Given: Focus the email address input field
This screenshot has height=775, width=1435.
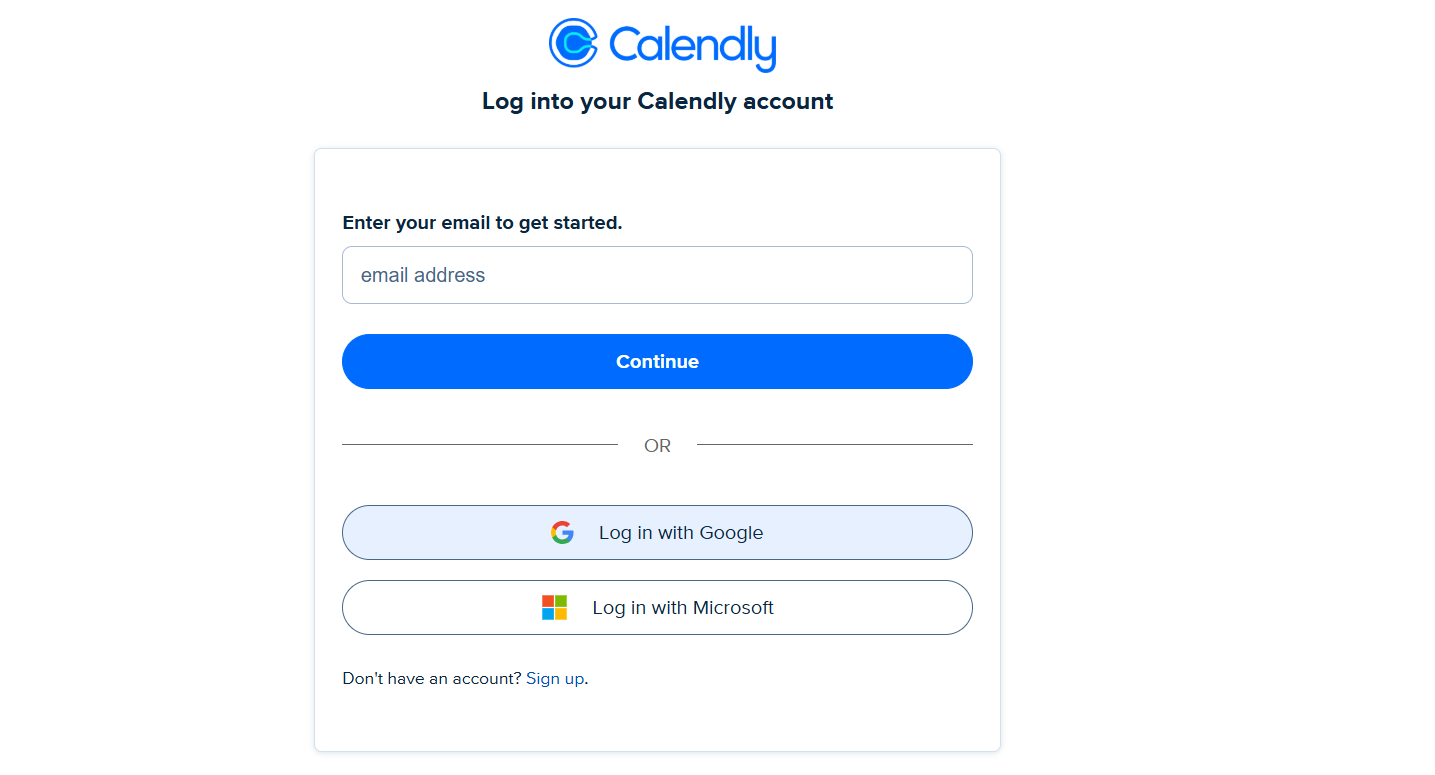Looking at the screenshot, I should 657,275.
